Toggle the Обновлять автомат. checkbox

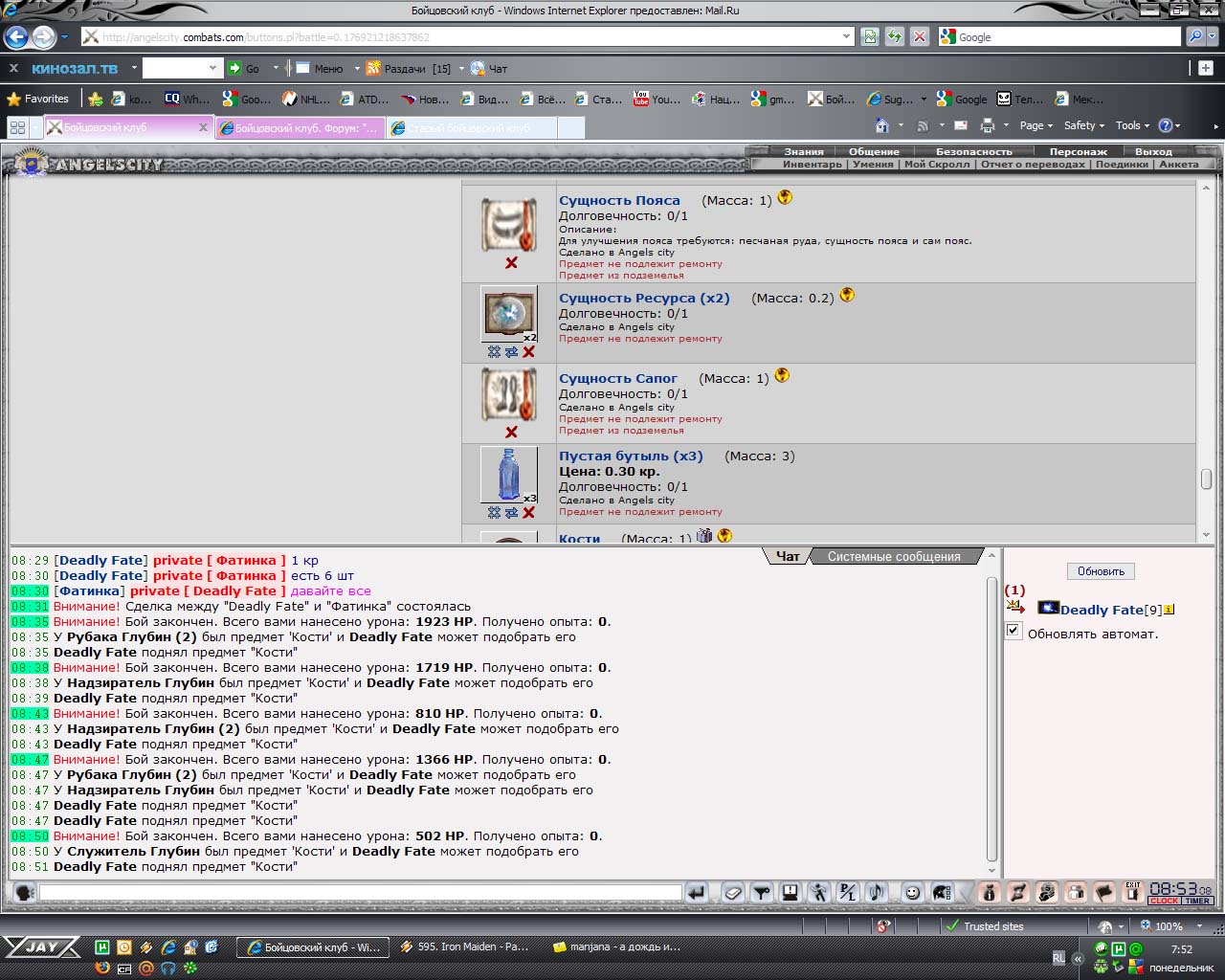(1013, 631)
